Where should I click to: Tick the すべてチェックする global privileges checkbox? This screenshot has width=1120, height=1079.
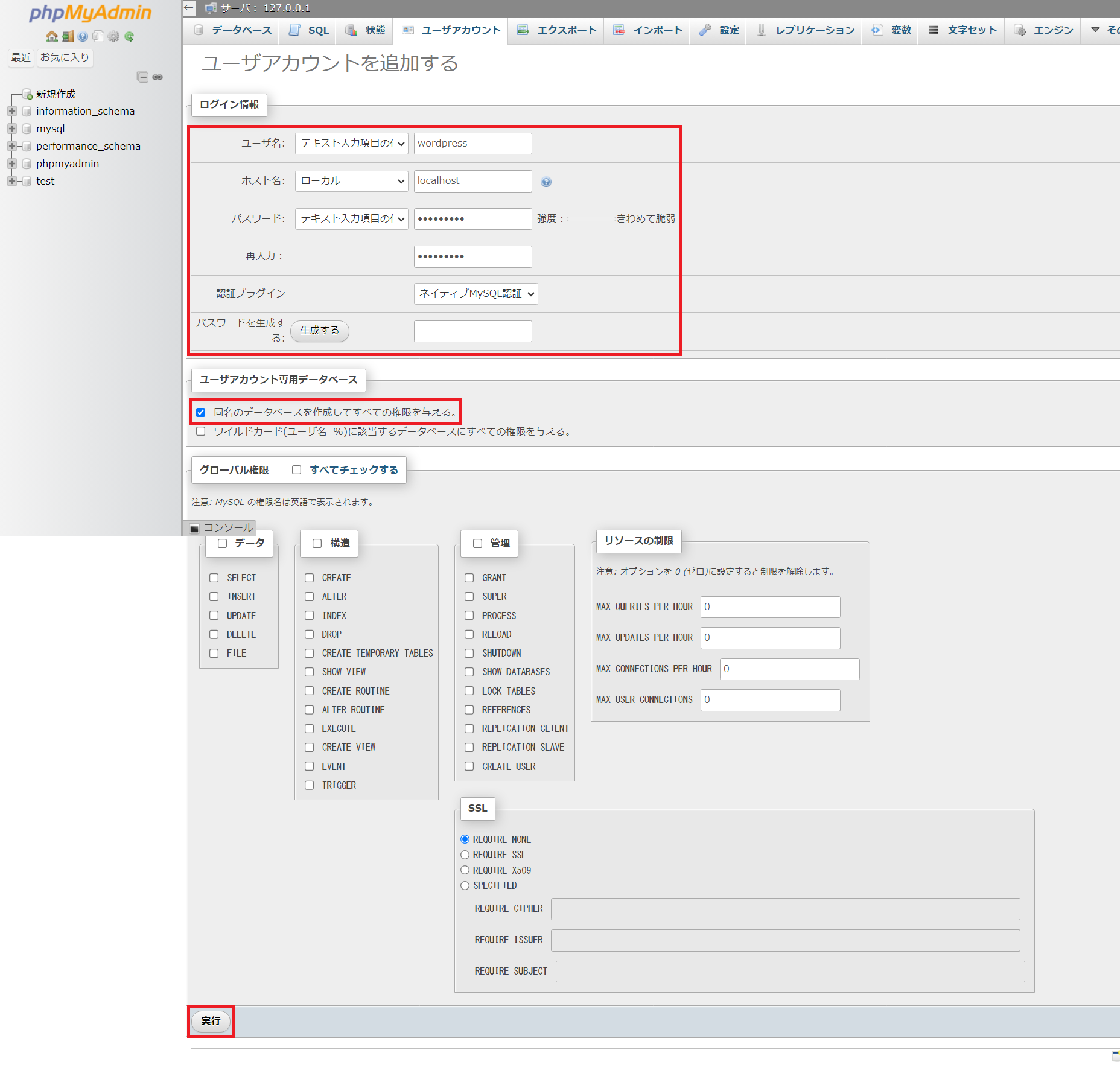coord(297,470)
